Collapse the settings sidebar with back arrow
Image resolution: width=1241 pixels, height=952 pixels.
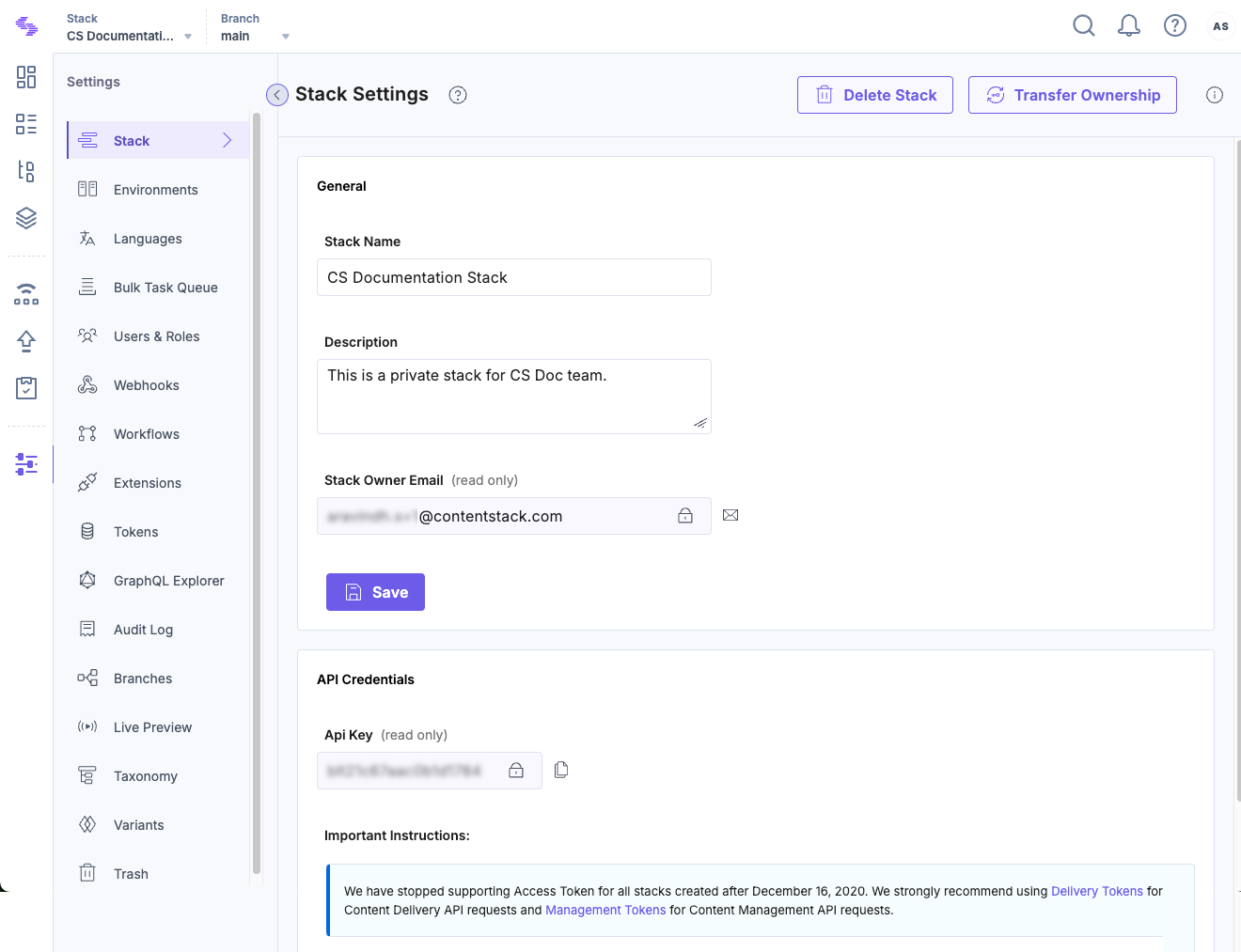tap(277, 95)
